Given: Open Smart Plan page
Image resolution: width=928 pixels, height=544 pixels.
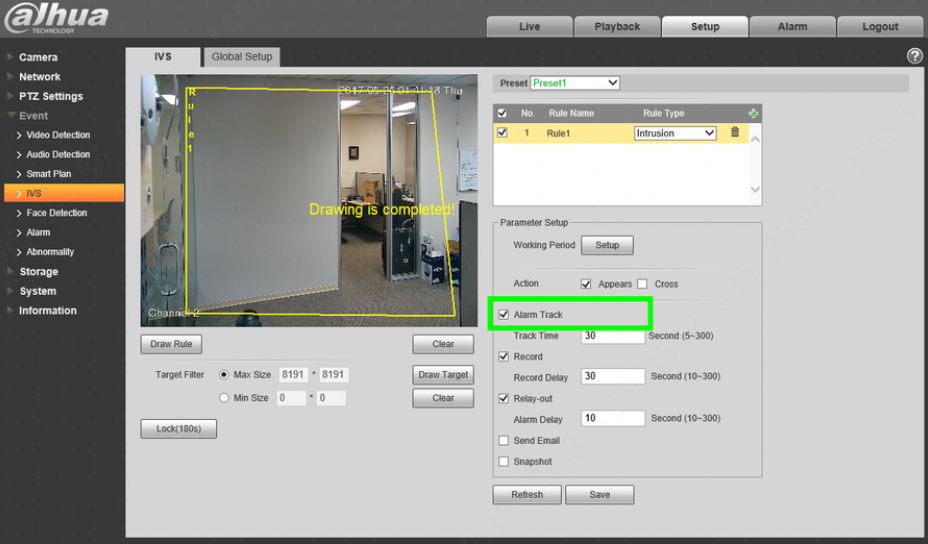Looking at the screenshot, I should pyautogui.click(x=49, y=174).
